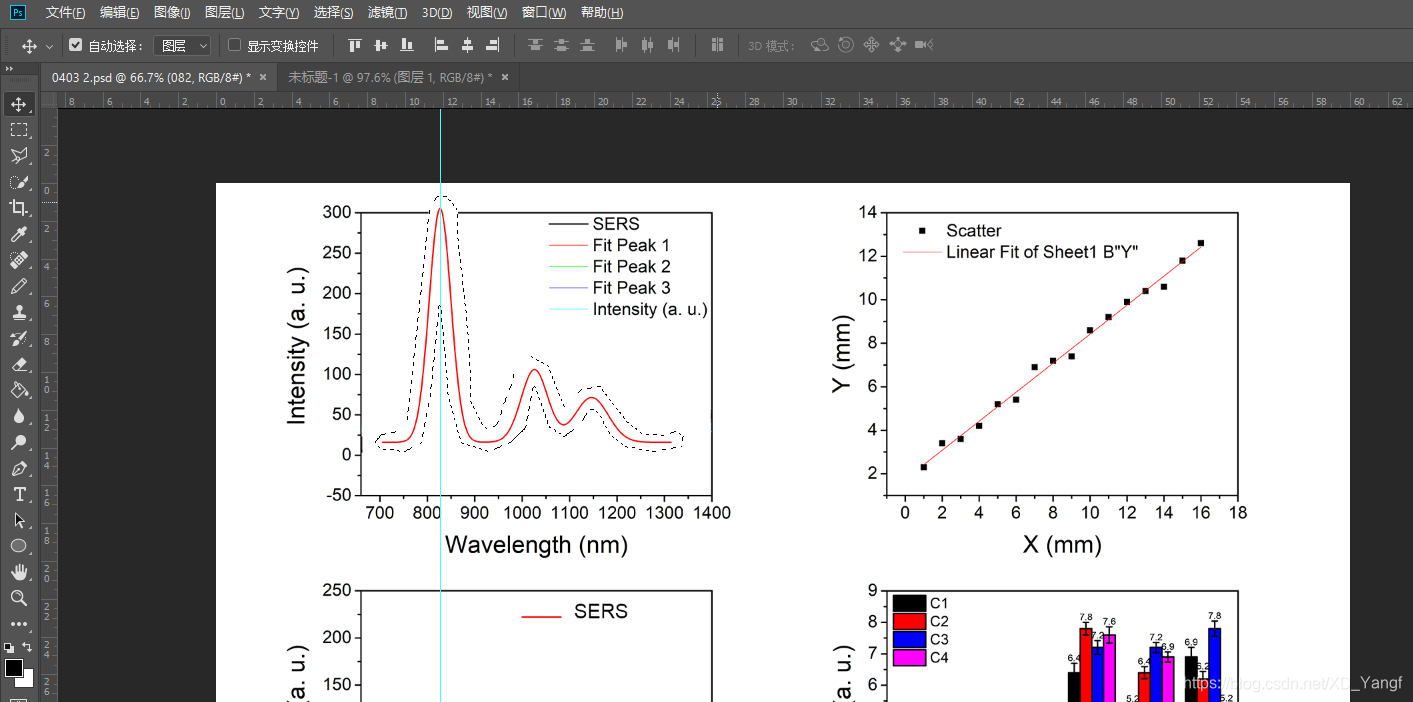Viewport: 1413px width, 702px height.
Task: Open the 文件(F) menu
Action: tap(65, 12)
